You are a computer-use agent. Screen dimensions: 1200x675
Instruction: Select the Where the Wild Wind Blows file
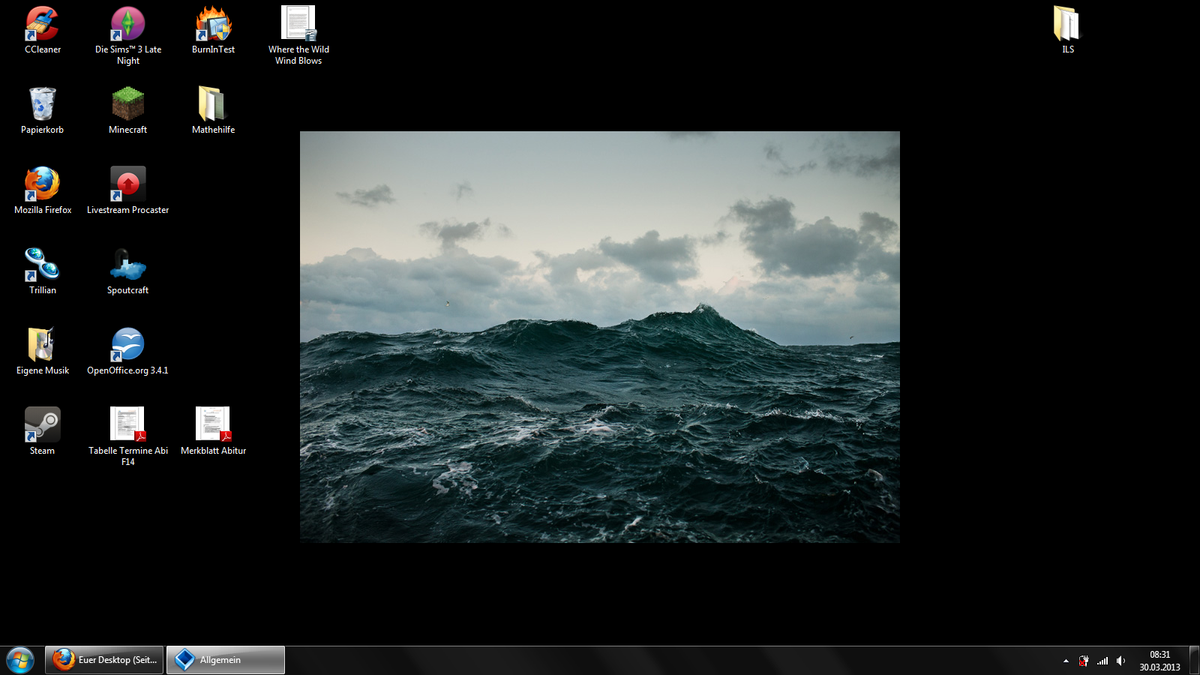[299, 24]
